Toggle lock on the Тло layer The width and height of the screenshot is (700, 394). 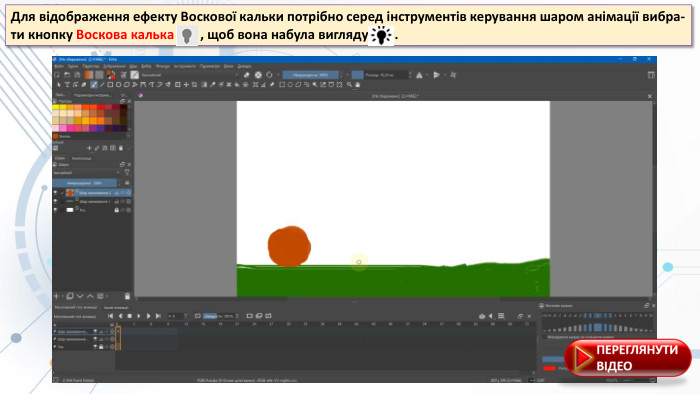[x=117, y=210]
